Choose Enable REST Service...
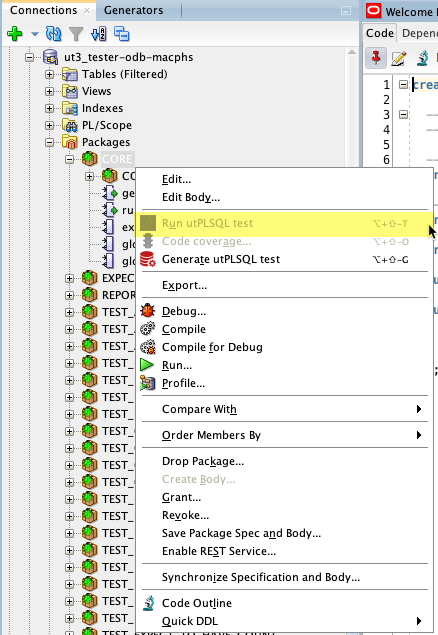438x635 pixels. [285, 551]
